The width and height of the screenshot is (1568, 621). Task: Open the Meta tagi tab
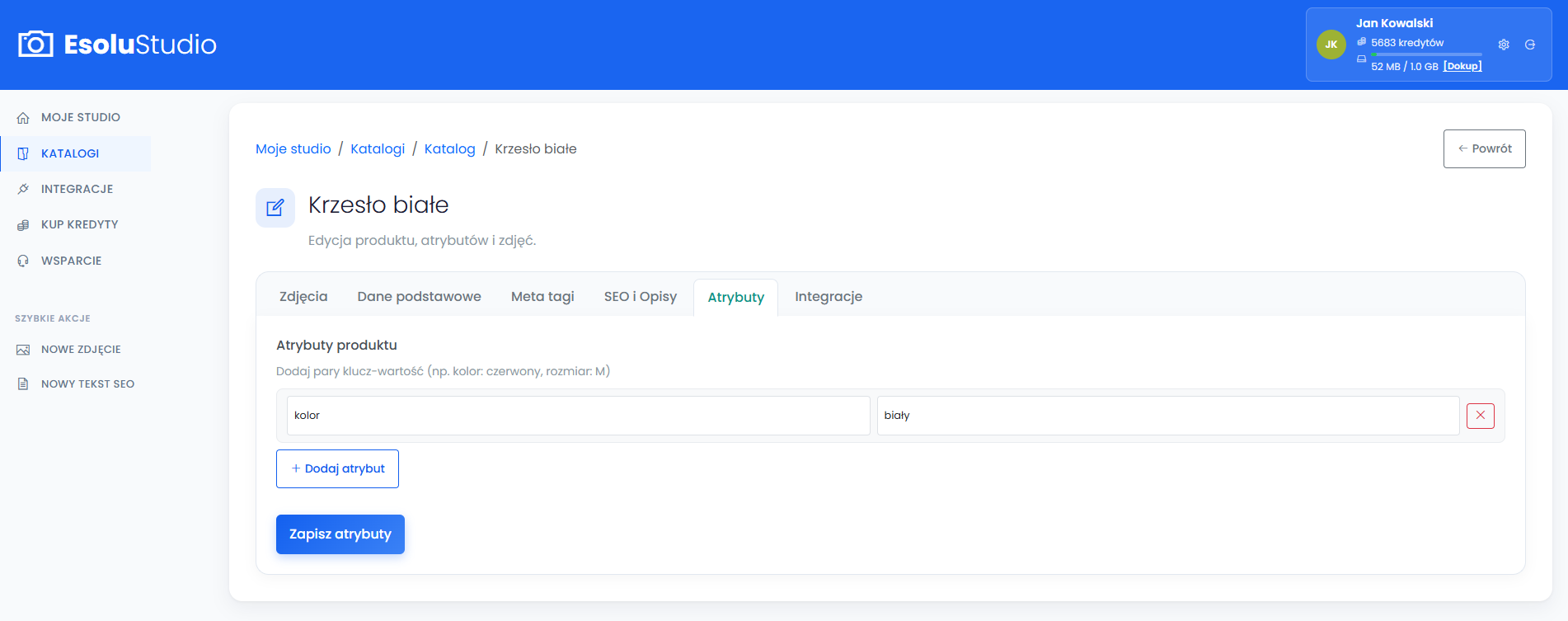point(542,297)
